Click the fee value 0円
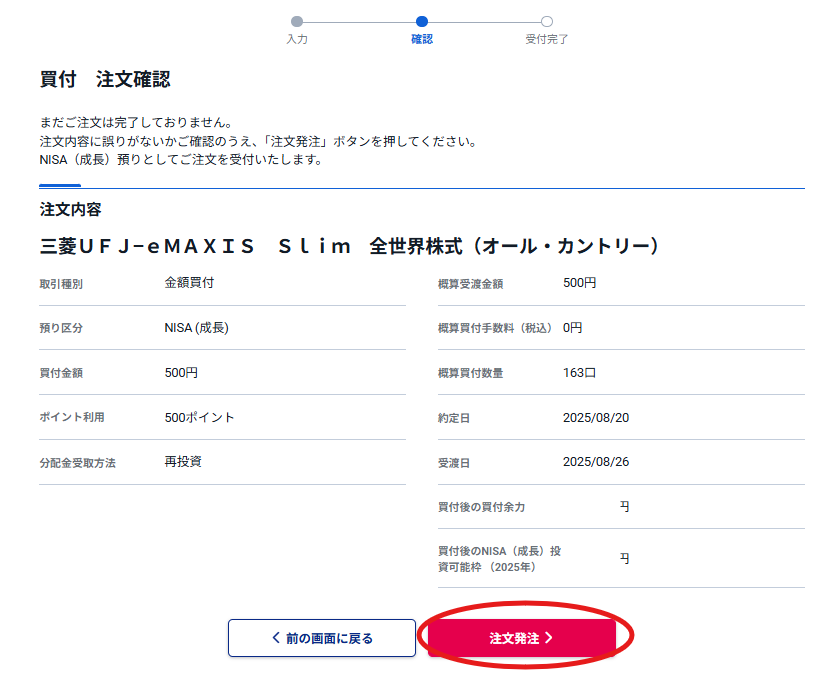This screenshot has height=682, width=820. click(x=573, y=328)
